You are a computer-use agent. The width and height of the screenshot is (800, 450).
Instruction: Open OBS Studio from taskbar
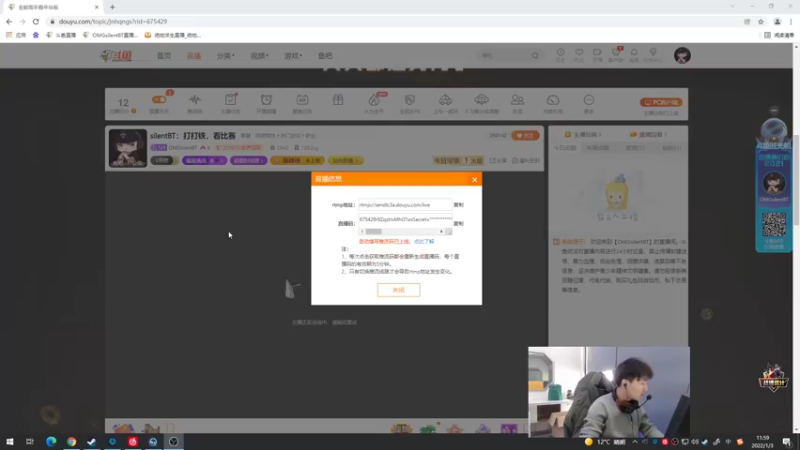[173, 442]
